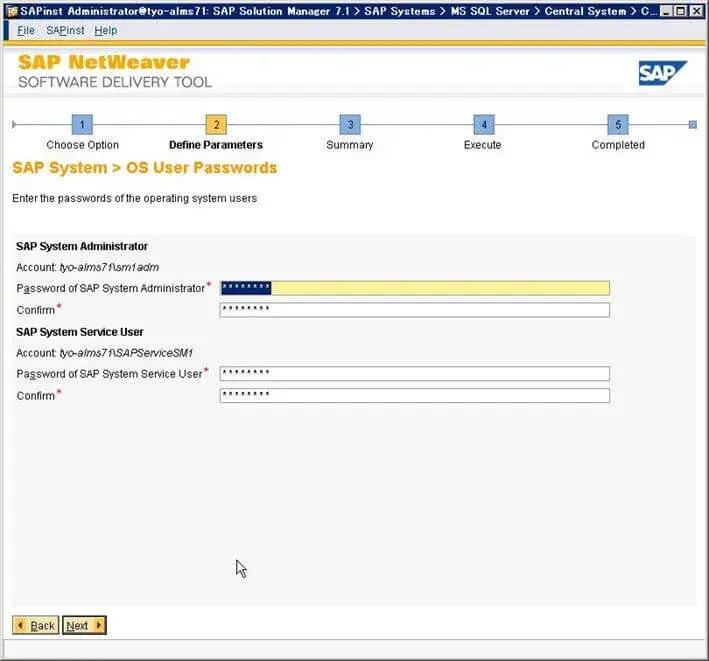
Task: Click the 'Define Parameters' step label
Action: (216, 145)
